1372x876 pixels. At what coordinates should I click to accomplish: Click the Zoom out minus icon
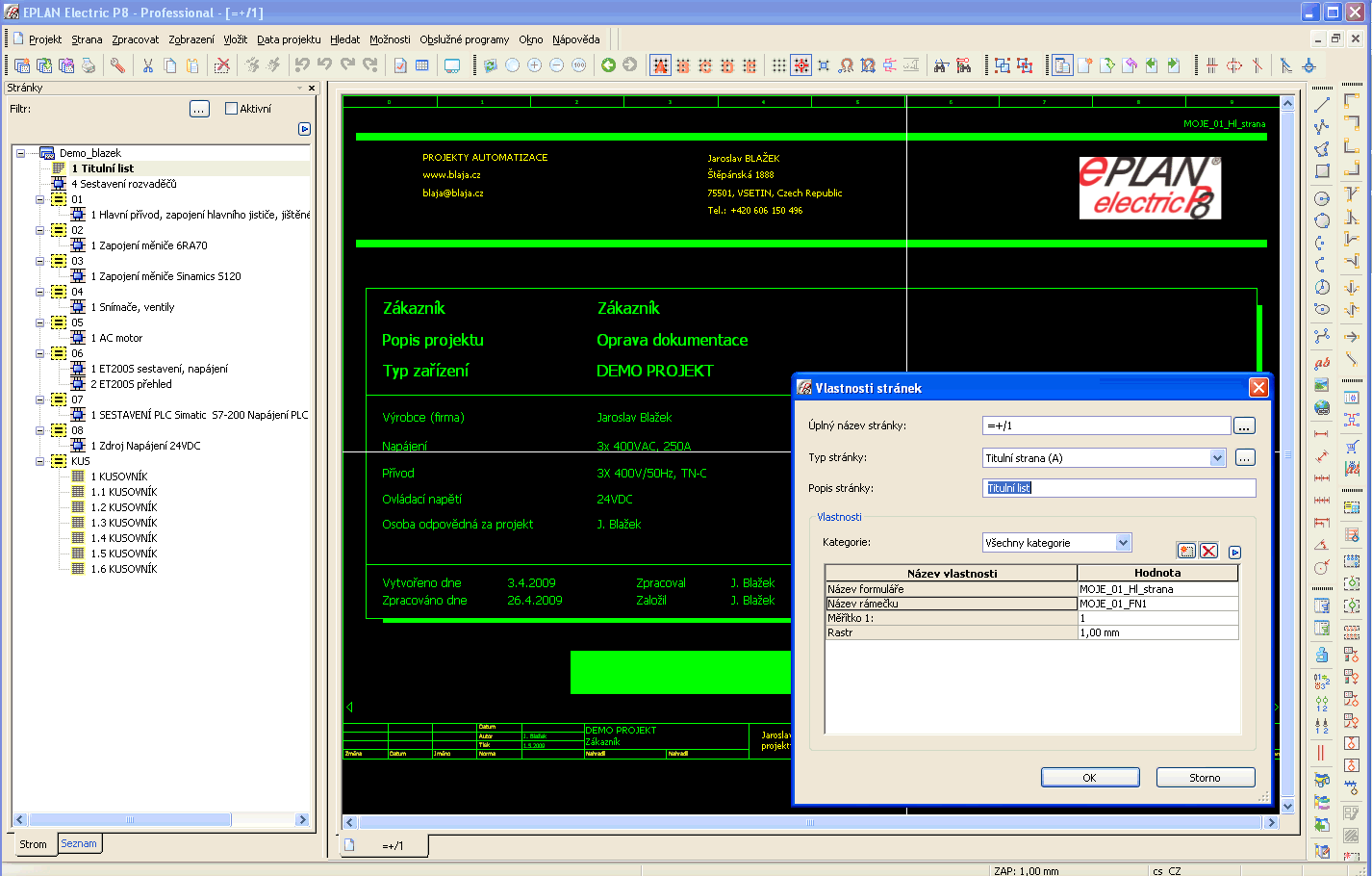tap(556, 65)
